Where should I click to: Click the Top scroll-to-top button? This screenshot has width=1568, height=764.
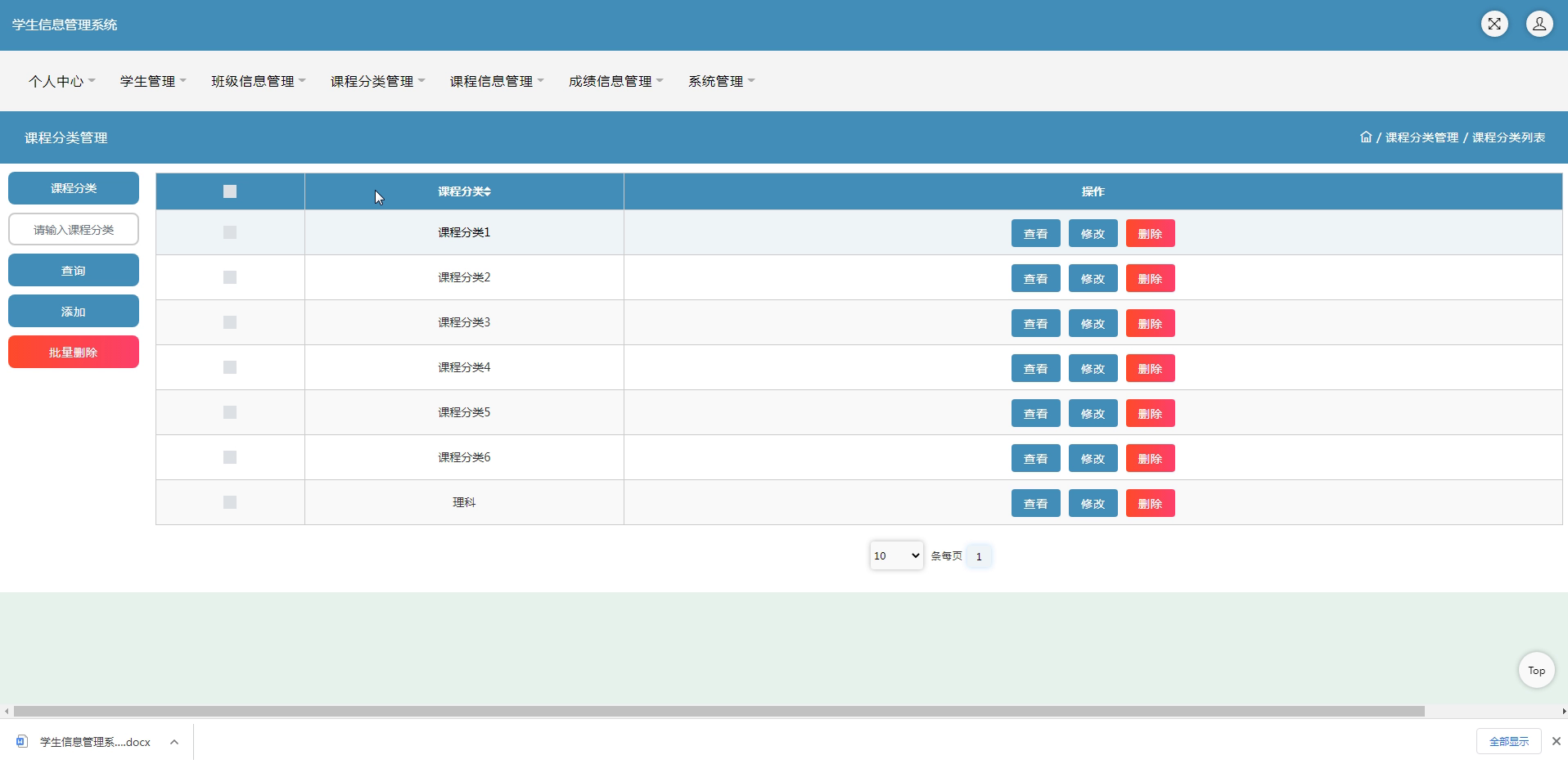[x=1536, y=670]
